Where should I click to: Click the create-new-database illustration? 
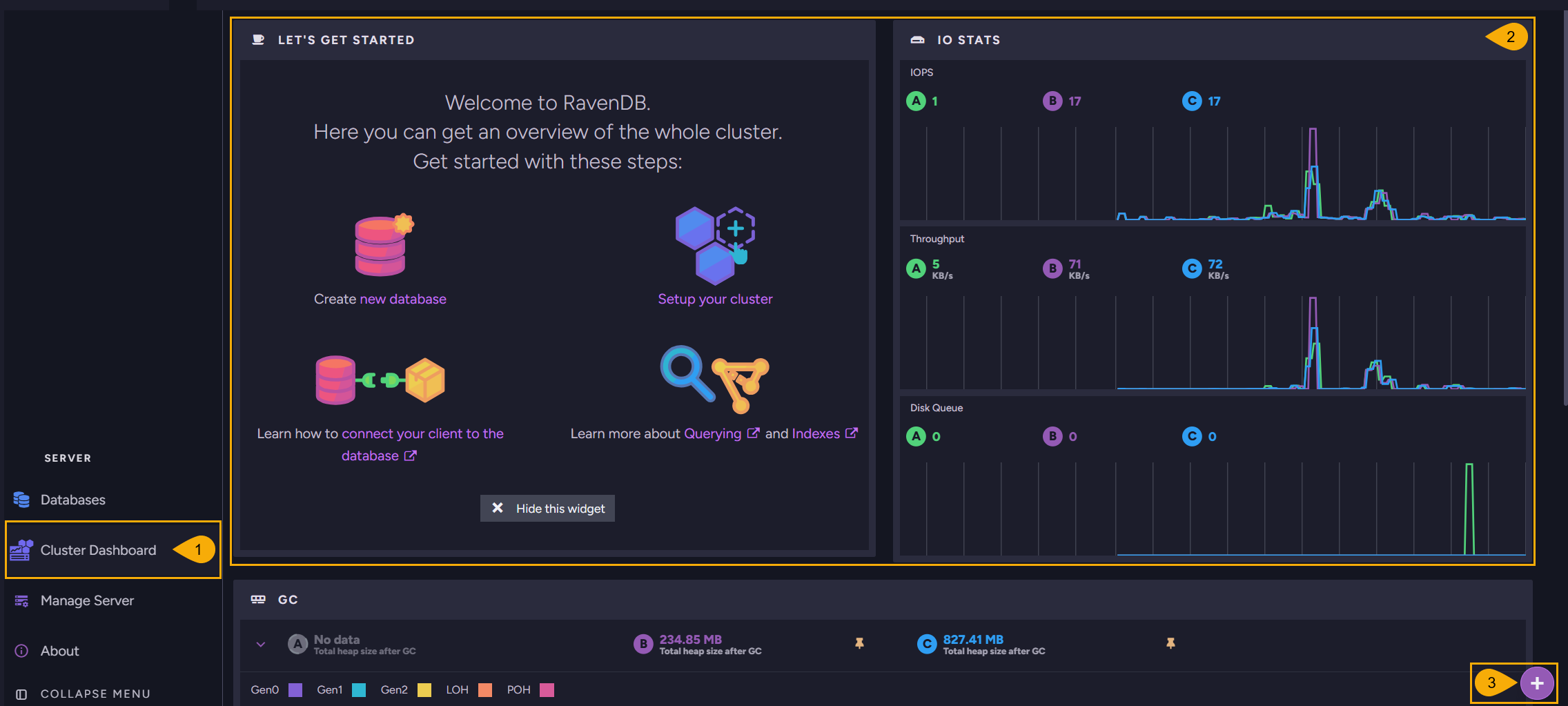point(383,245)
